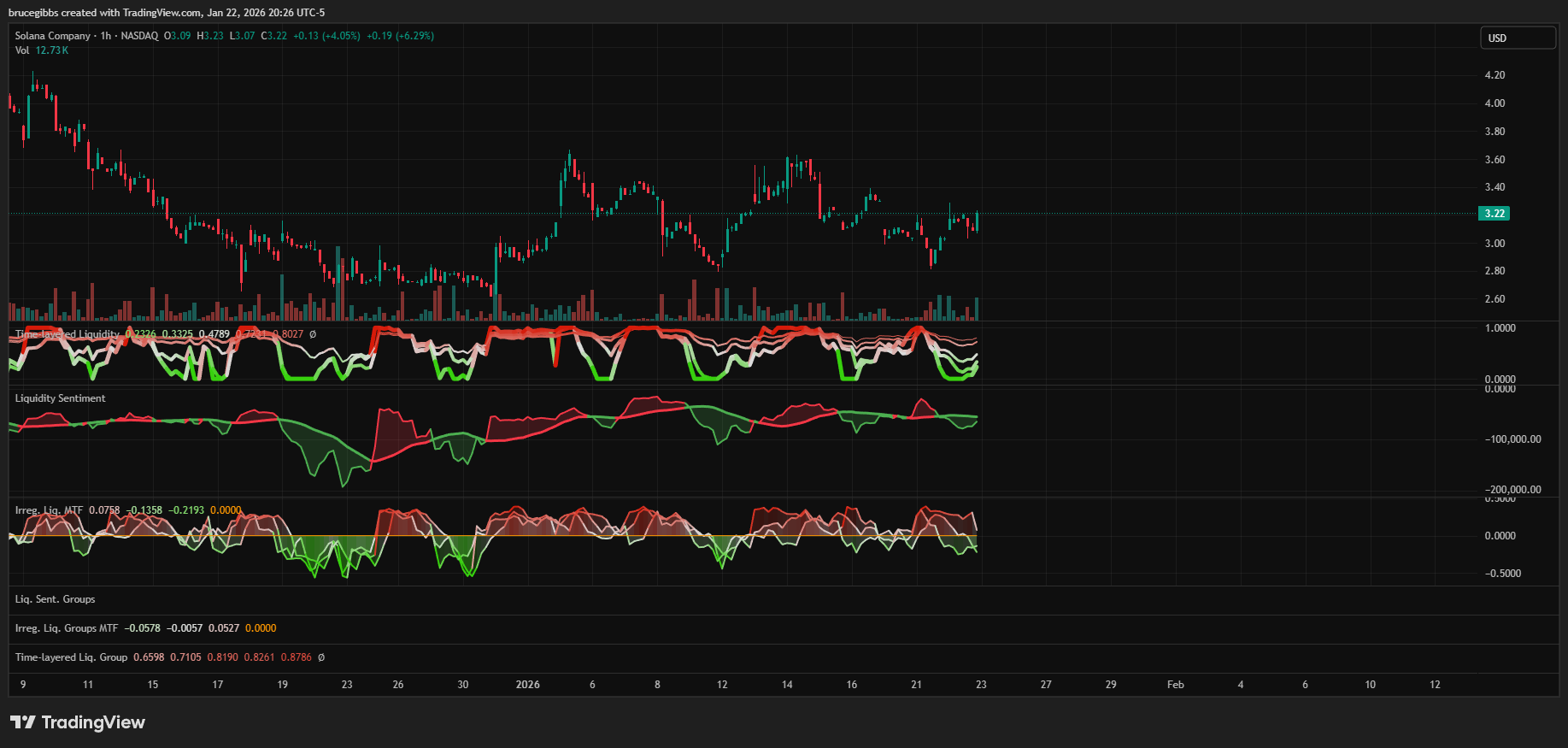
Task: Click the 2026 label on the time axis
Action: tap(527, 685)
